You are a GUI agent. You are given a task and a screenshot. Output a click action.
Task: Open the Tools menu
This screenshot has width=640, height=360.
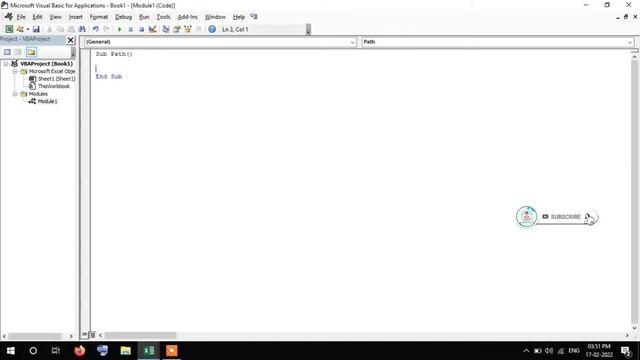coord(163,17)
